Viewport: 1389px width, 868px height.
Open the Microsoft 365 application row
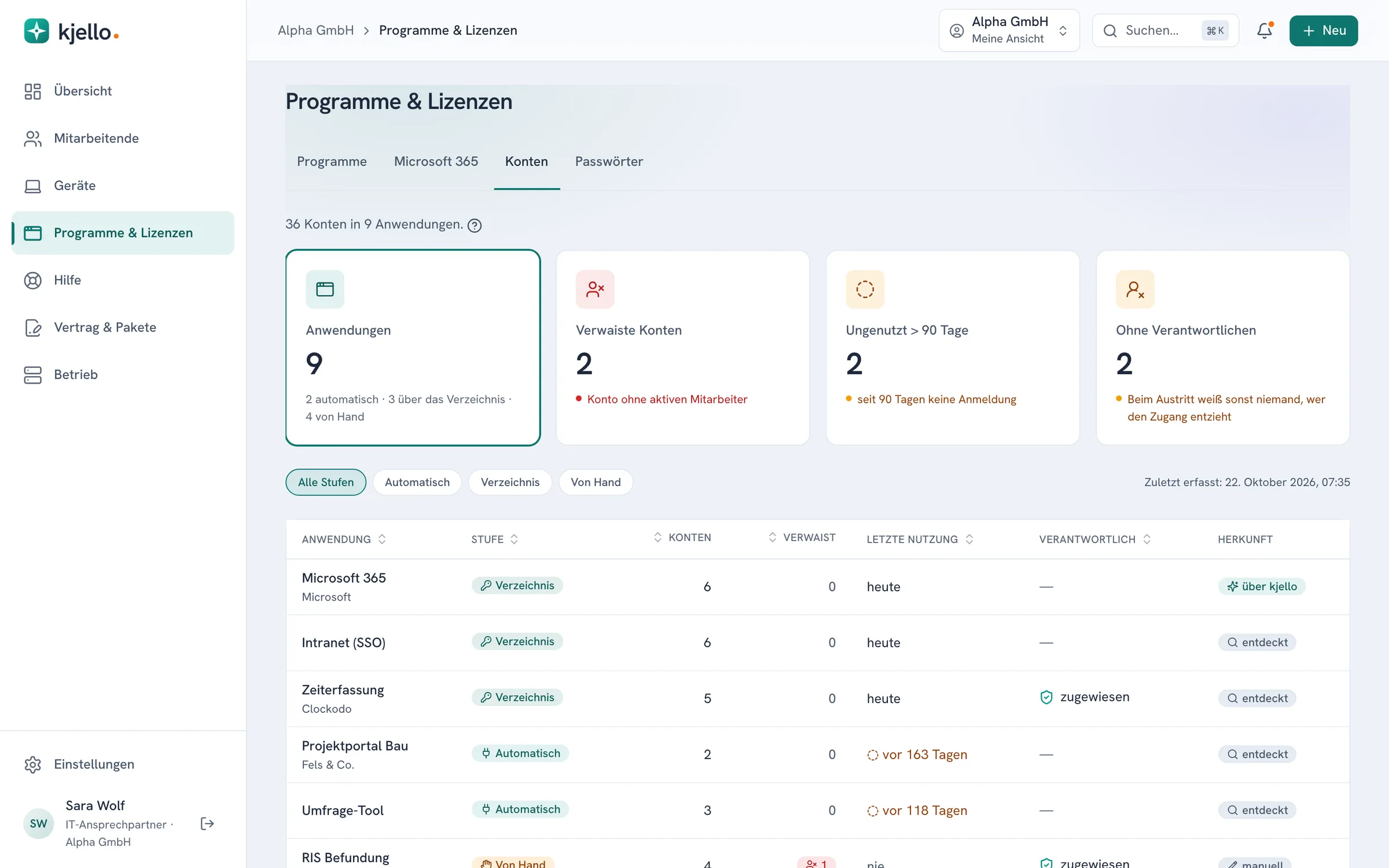point(817,587)
